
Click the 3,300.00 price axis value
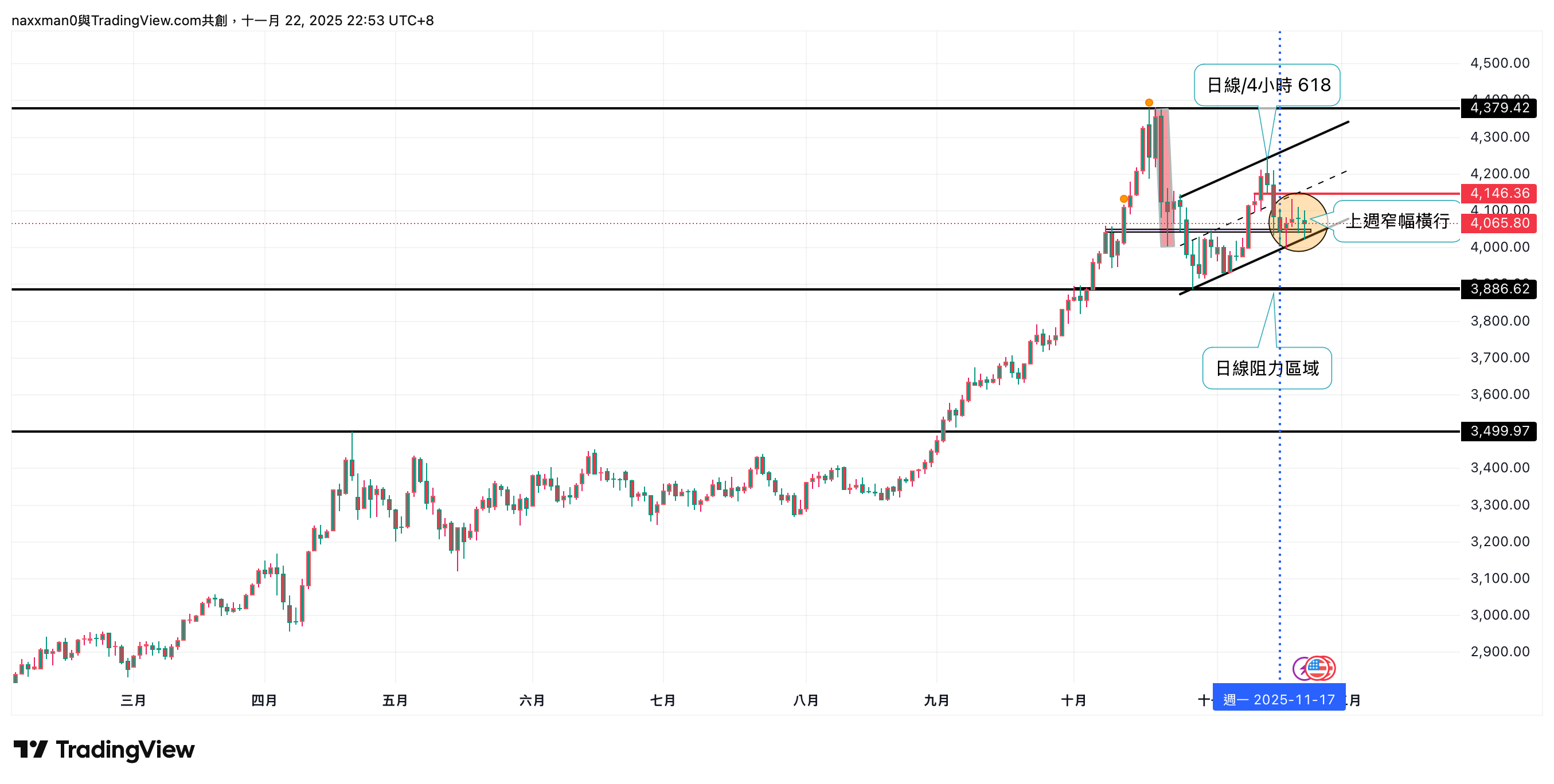[x=1500, y=505]
